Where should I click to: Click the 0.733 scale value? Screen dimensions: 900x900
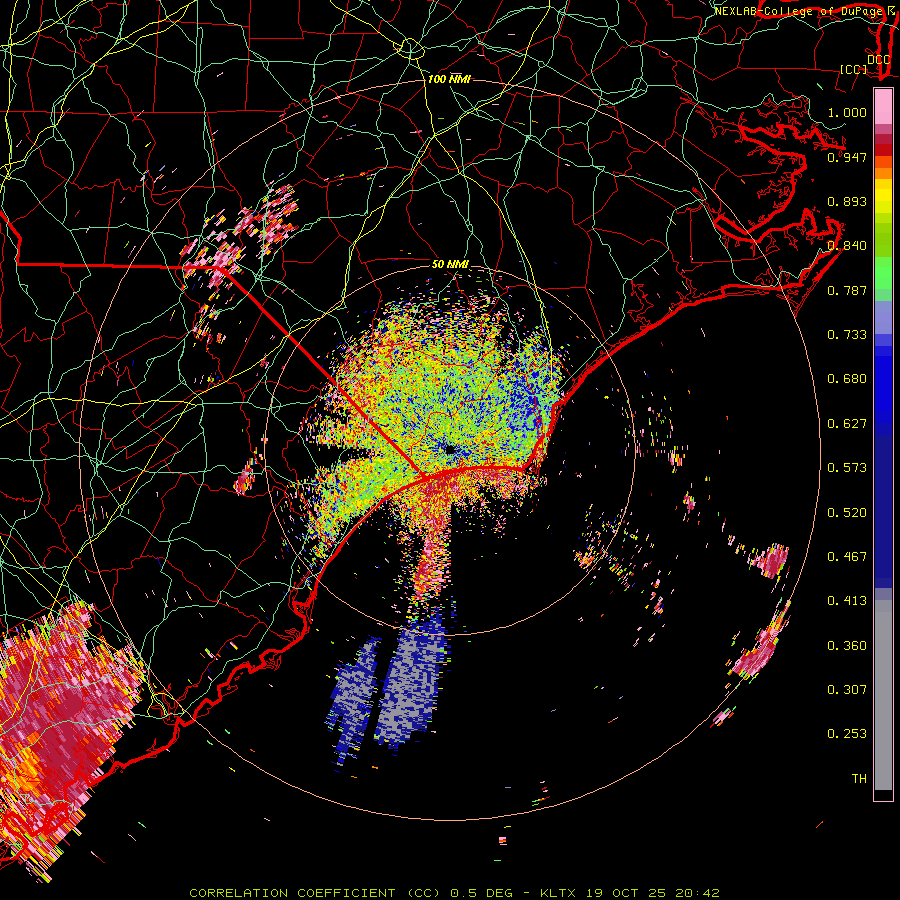pyautogui.click(x=847, y=335)
